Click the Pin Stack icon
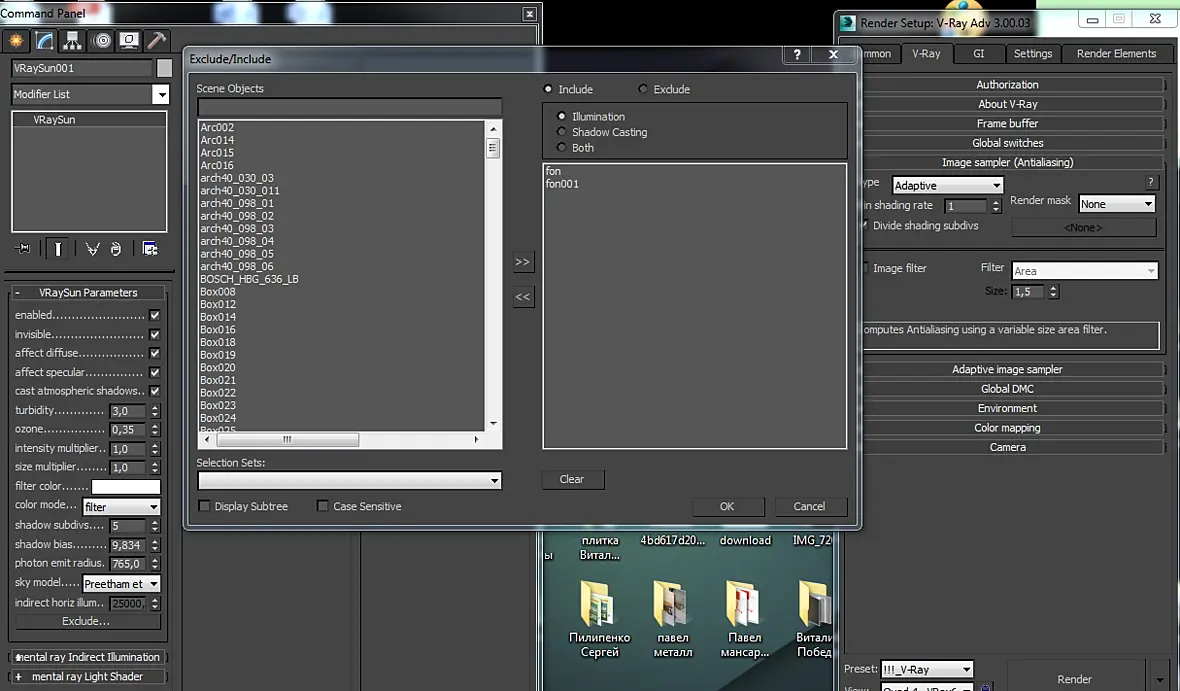The height and width of the screenshot is (691, 1180). 23,248
